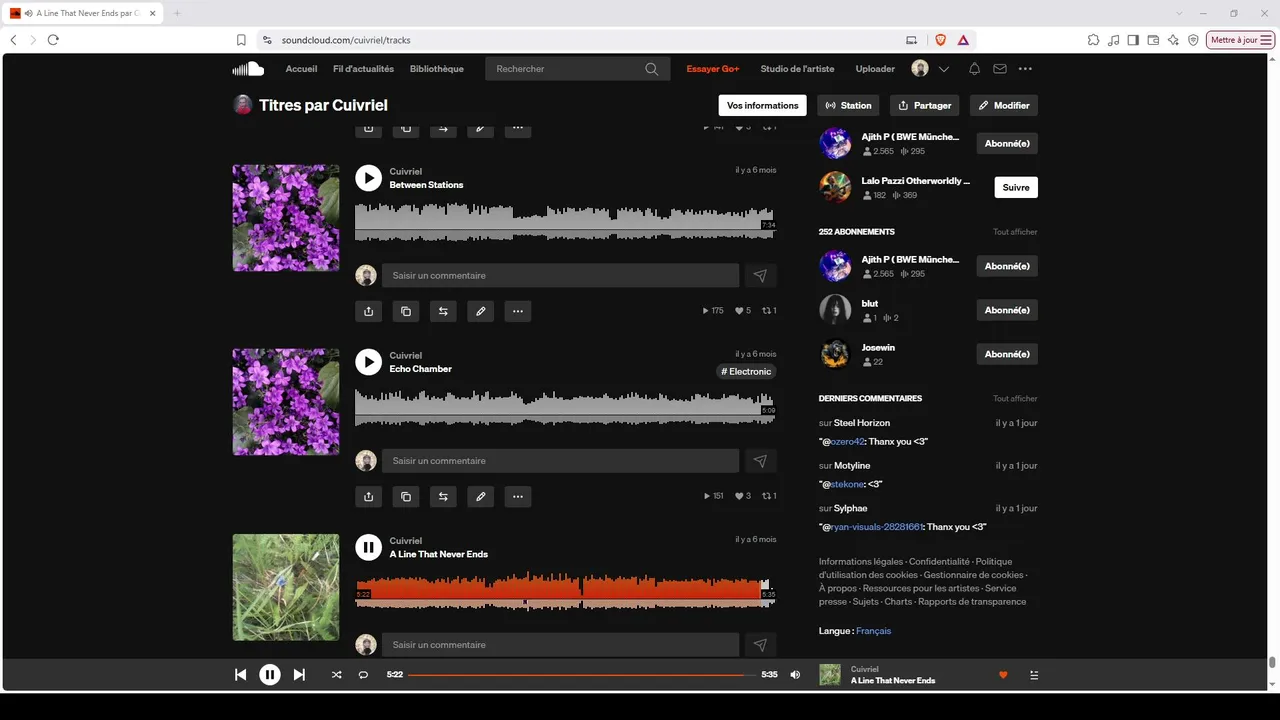Toggle repeat in the player bar
The width and height of the screenshot is (1280, 720).
click(363, 675)
